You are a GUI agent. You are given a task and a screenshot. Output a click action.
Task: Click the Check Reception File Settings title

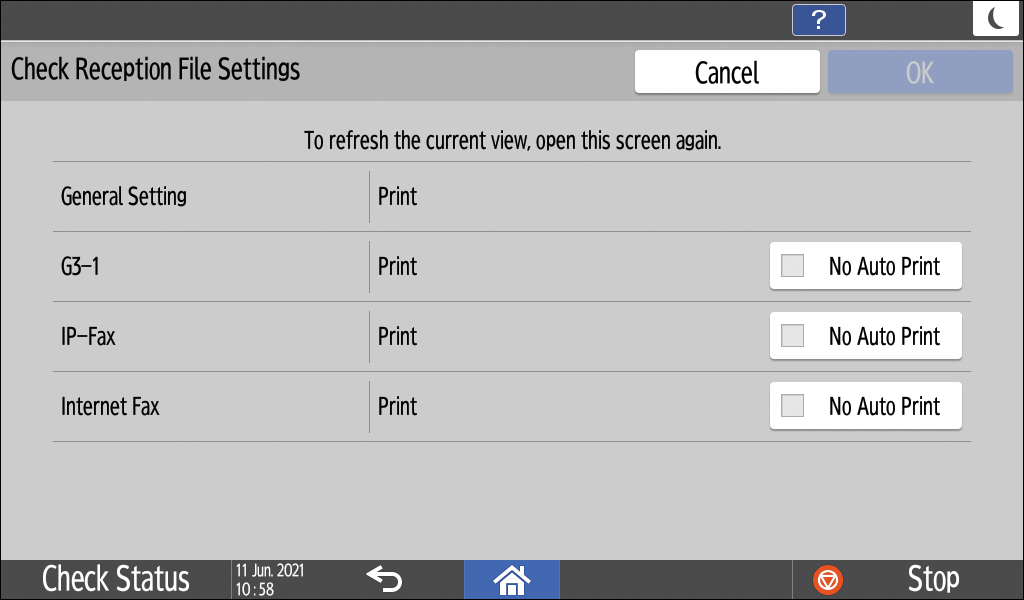pyautogui.click(x=155, y=70)
